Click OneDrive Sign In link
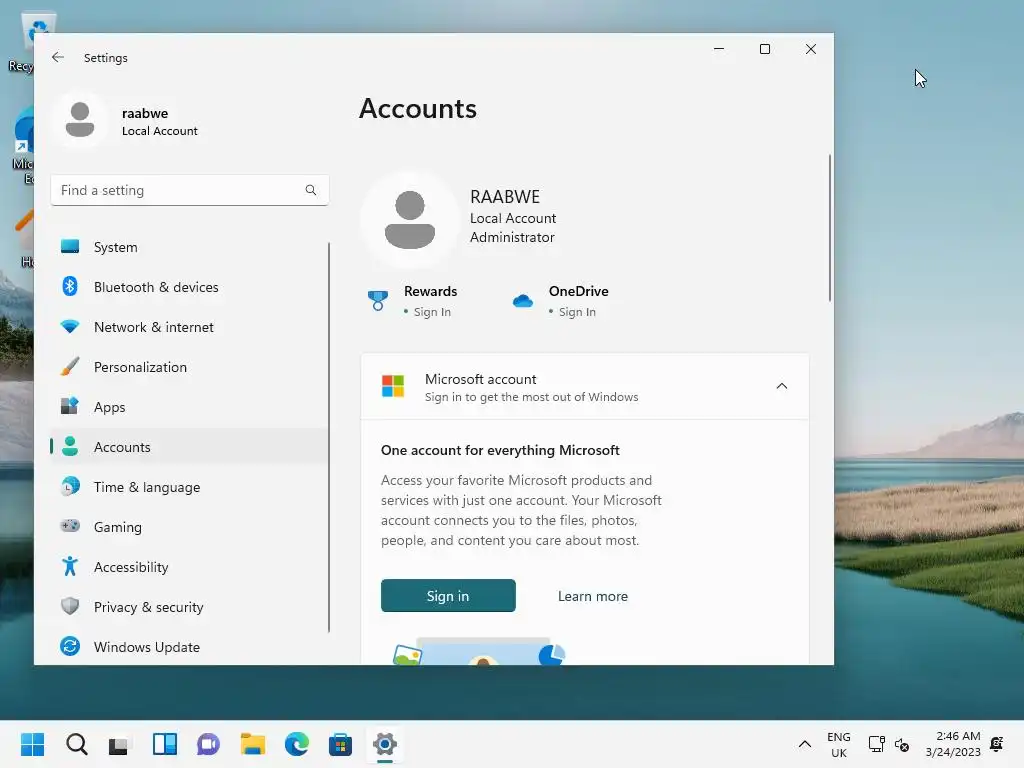The width and height of the screenshot is (1024, 768). point(577,312)
